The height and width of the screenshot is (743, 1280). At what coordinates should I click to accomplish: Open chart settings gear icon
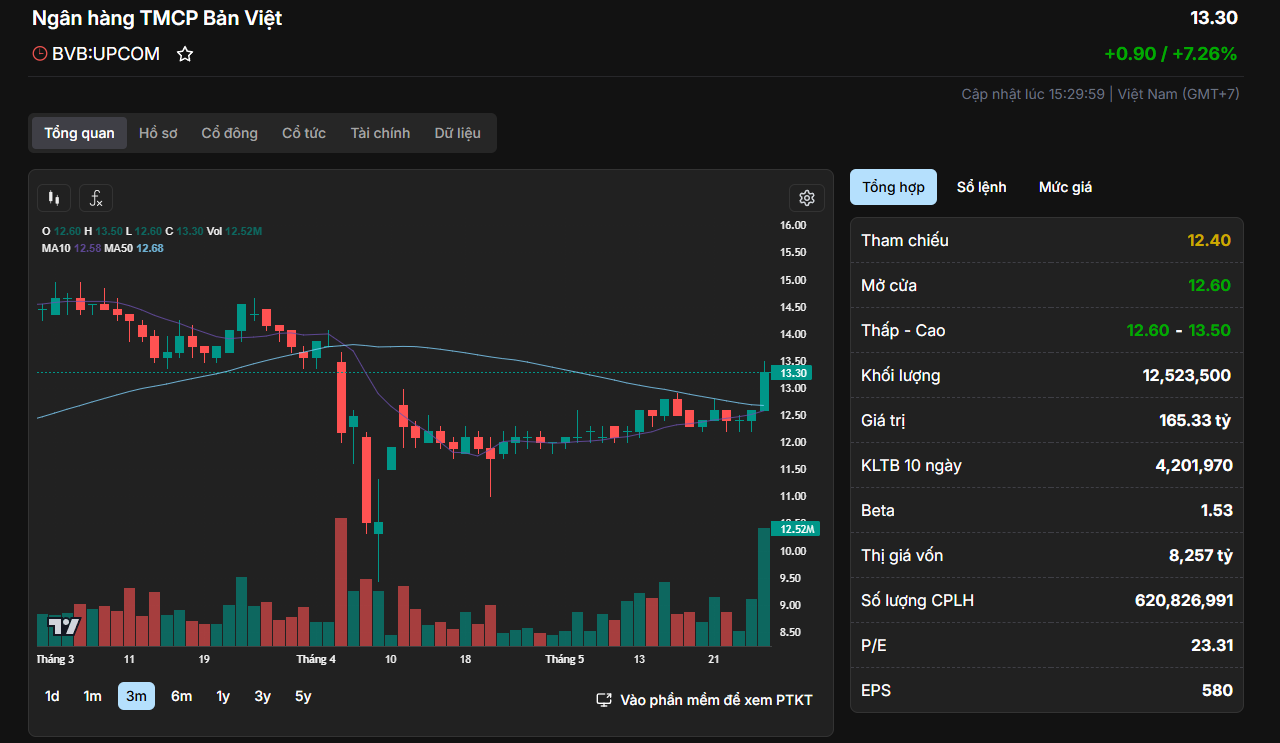[x=807, y=198]
